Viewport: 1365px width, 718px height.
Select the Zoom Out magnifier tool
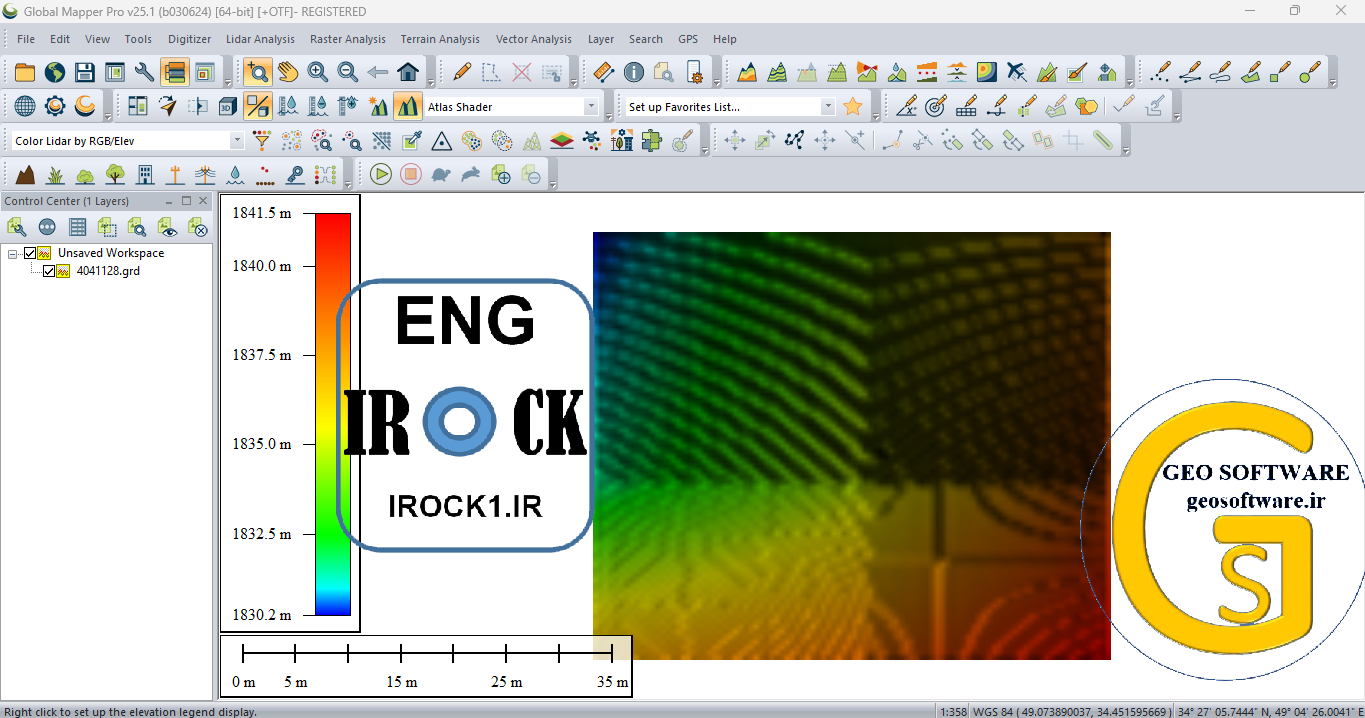pyautogui.click(x=348, y=72)
